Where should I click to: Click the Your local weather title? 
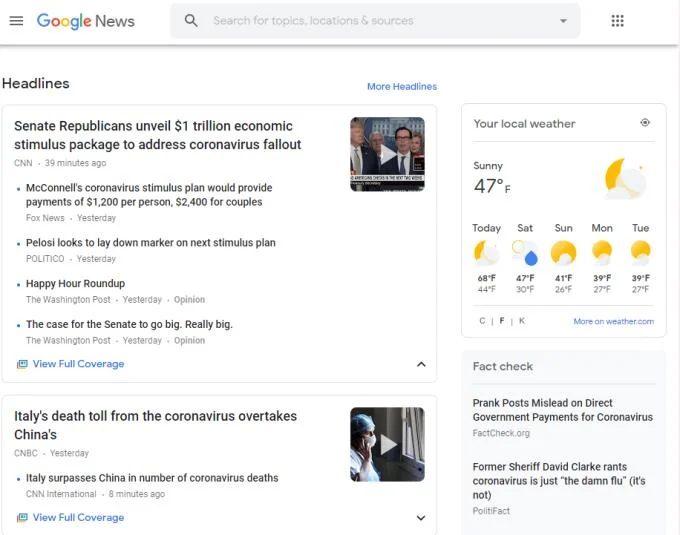[524, 124]
